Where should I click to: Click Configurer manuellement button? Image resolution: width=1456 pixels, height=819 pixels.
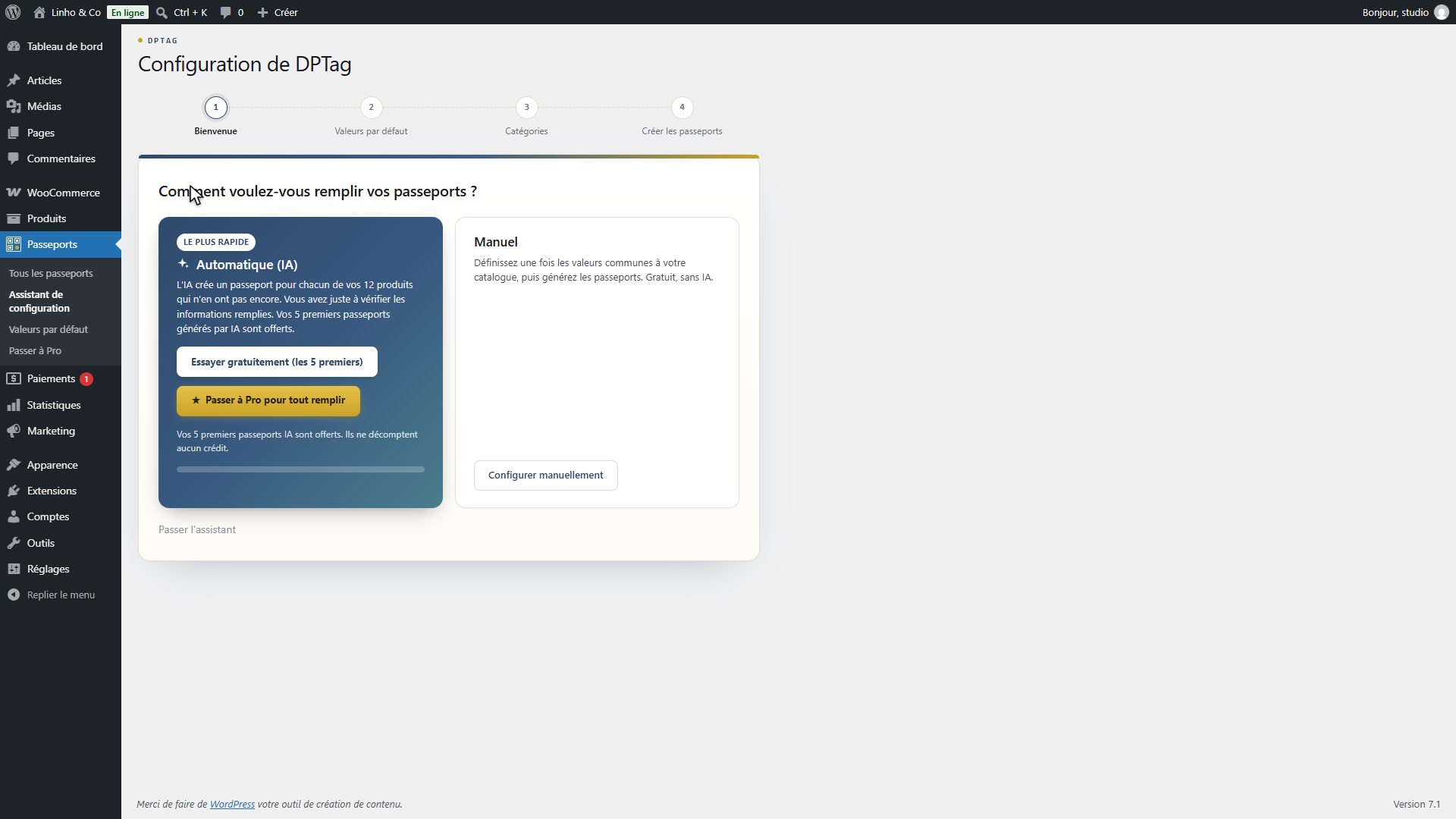[x=546, y=475]
